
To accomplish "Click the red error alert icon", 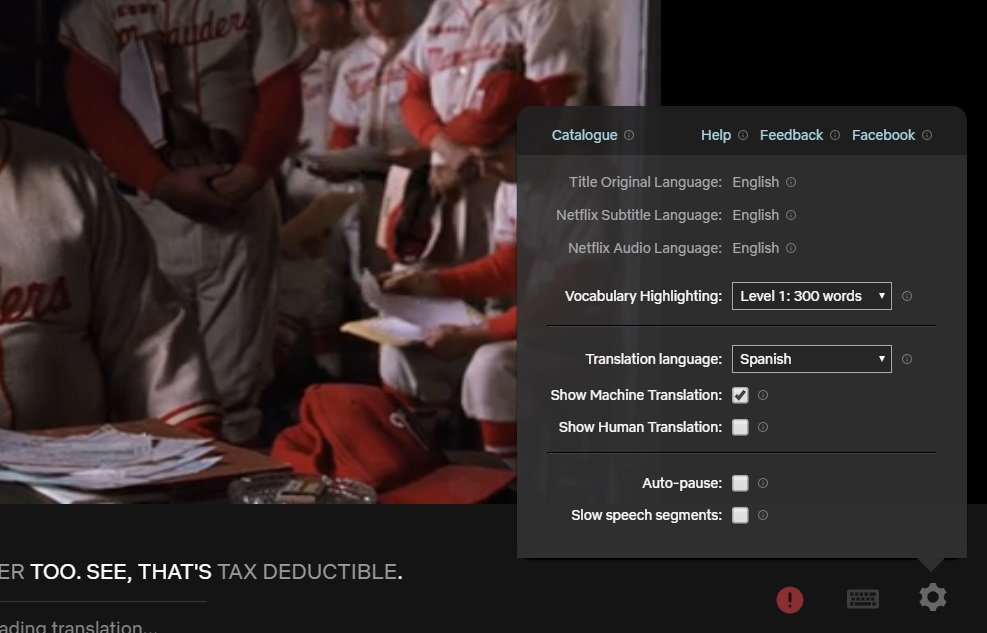I will click(790, 599).
